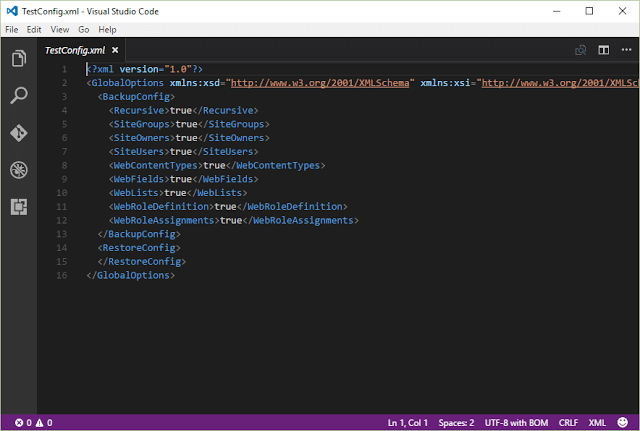Open the Explorer view in activity bar
Viewport: 640px width, 431px height.
19,58
